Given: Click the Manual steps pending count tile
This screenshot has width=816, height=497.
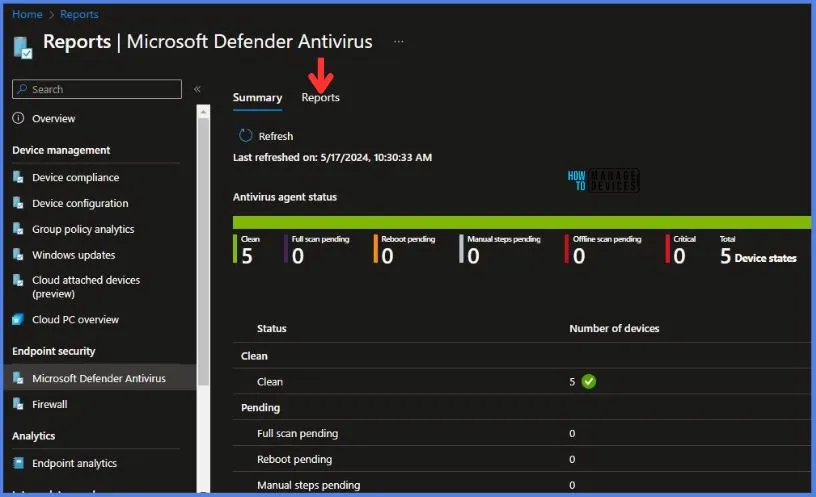Looking at the screenshot, I should pos(500,249).
